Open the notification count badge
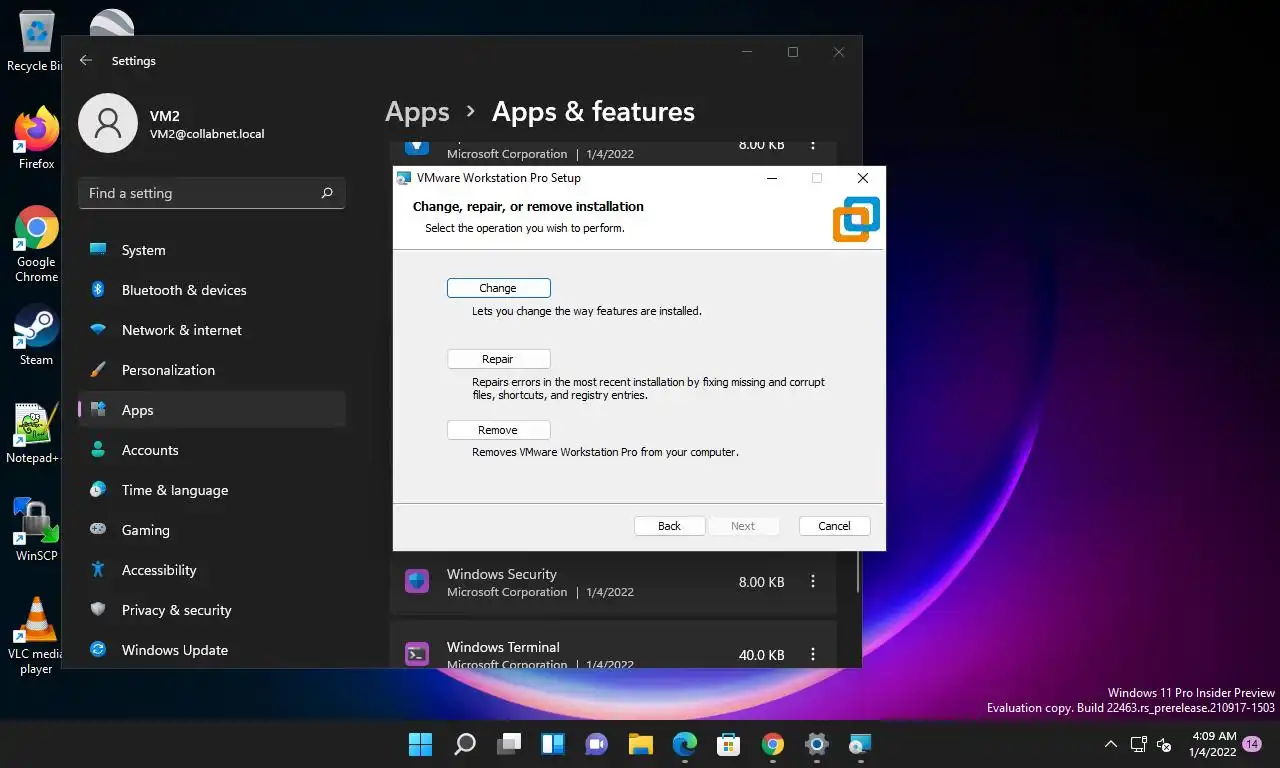 coord(1252,744)
